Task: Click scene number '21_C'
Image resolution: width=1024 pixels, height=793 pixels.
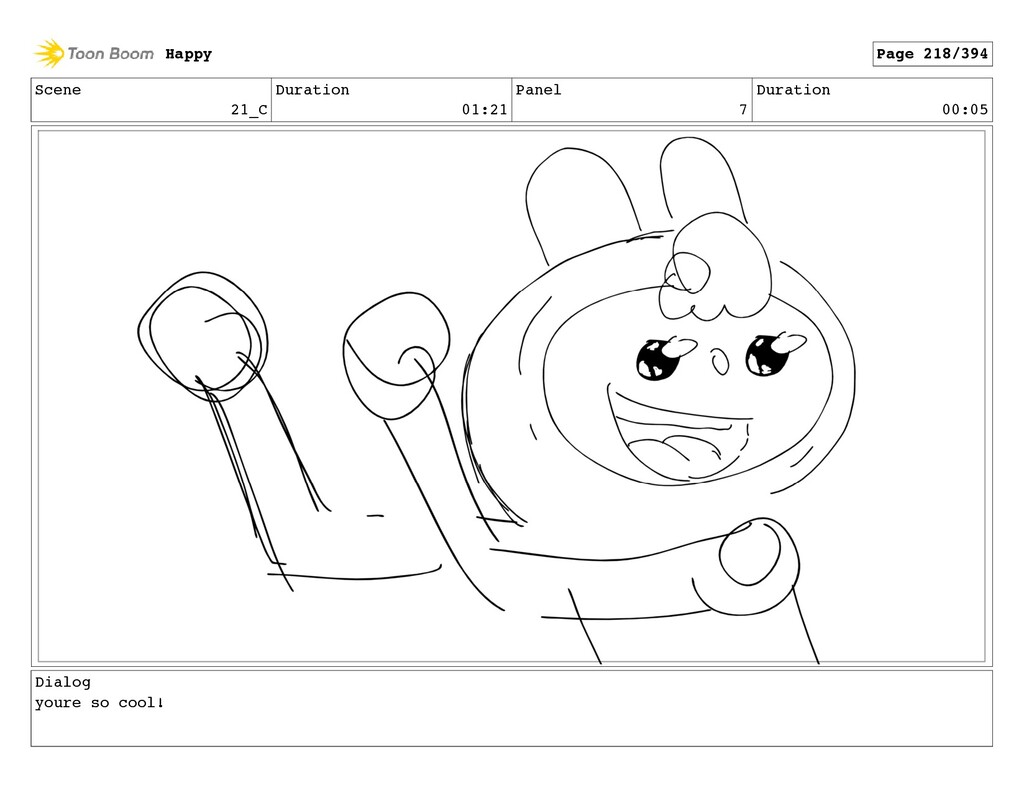Action: pos(249,110)
